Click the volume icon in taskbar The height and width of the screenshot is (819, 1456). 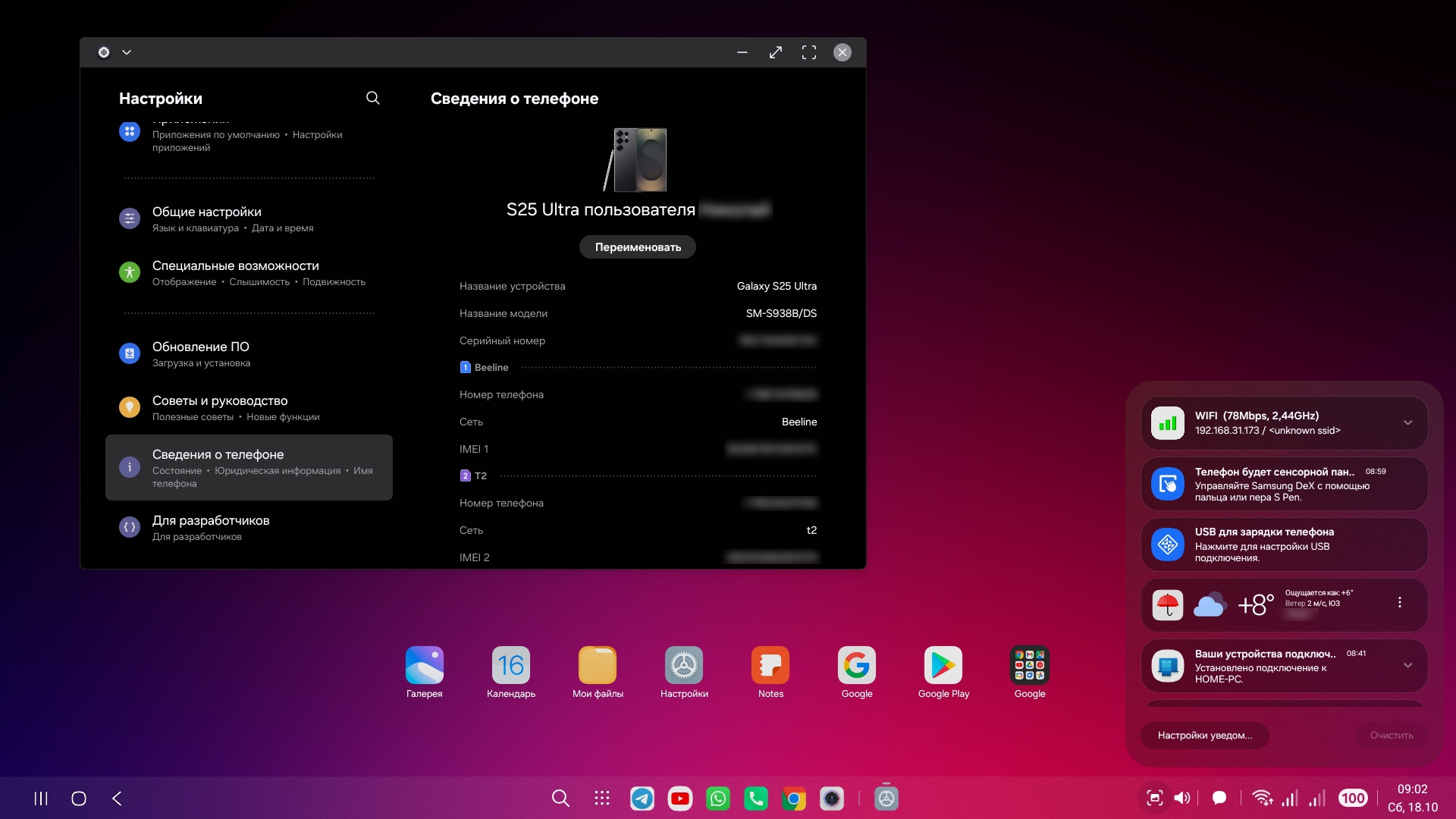click(x=1181, y=798)
